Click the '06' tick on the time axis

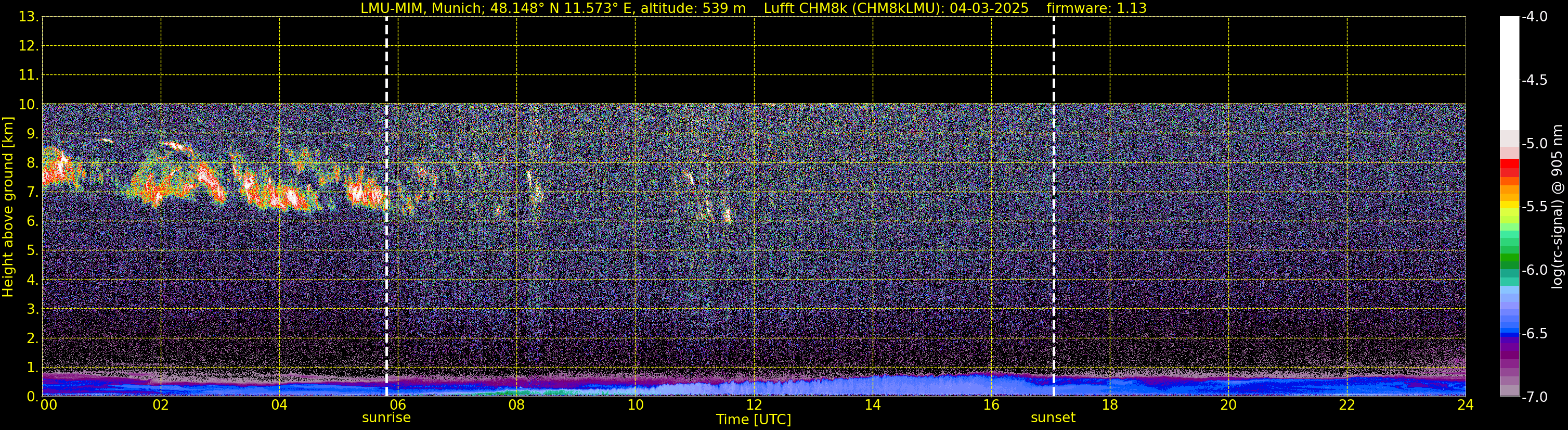pyautogui.click(x=398, y=405)
